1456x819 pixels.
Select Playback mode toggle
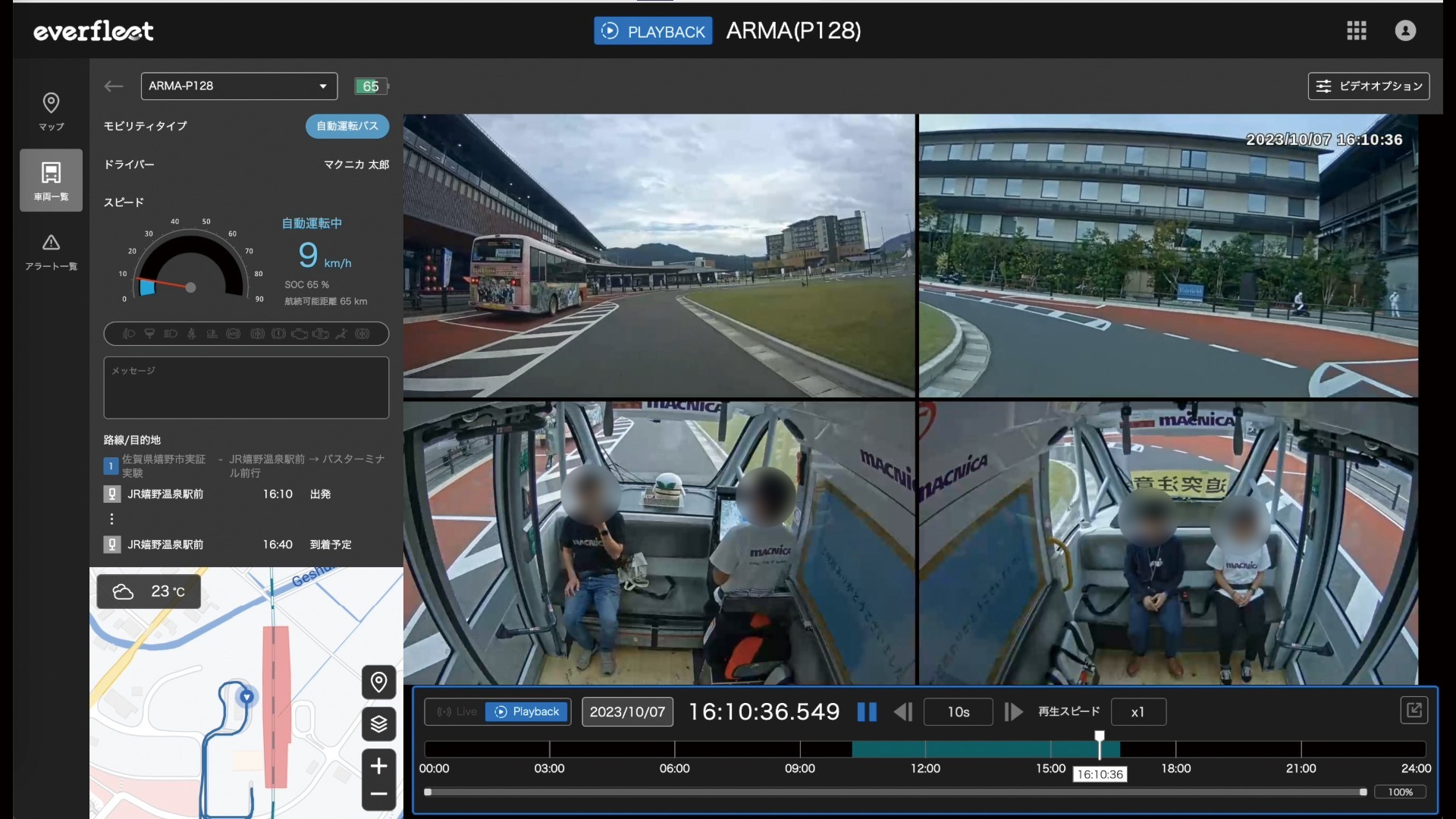(527, 712)
